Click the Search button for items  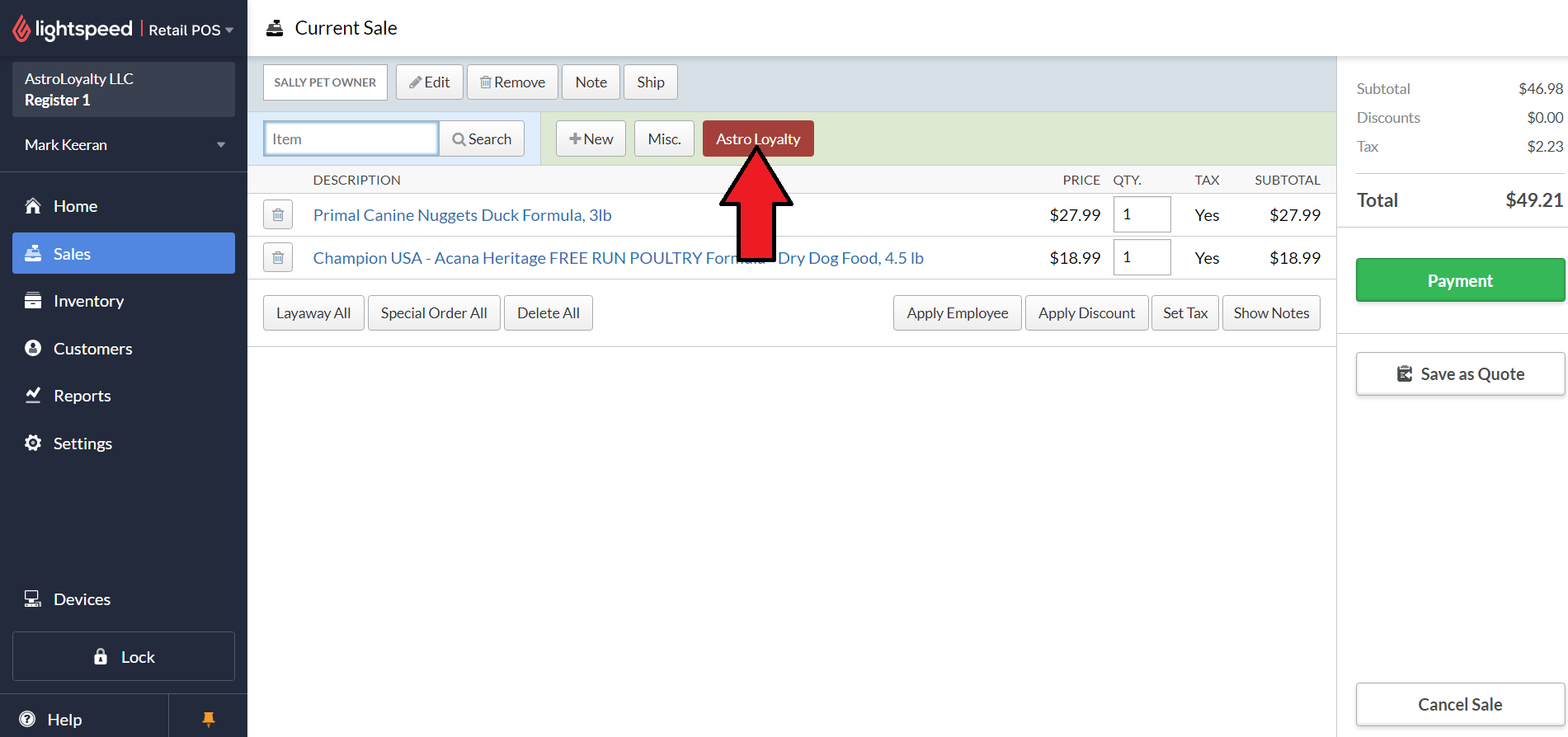point(482,138)
